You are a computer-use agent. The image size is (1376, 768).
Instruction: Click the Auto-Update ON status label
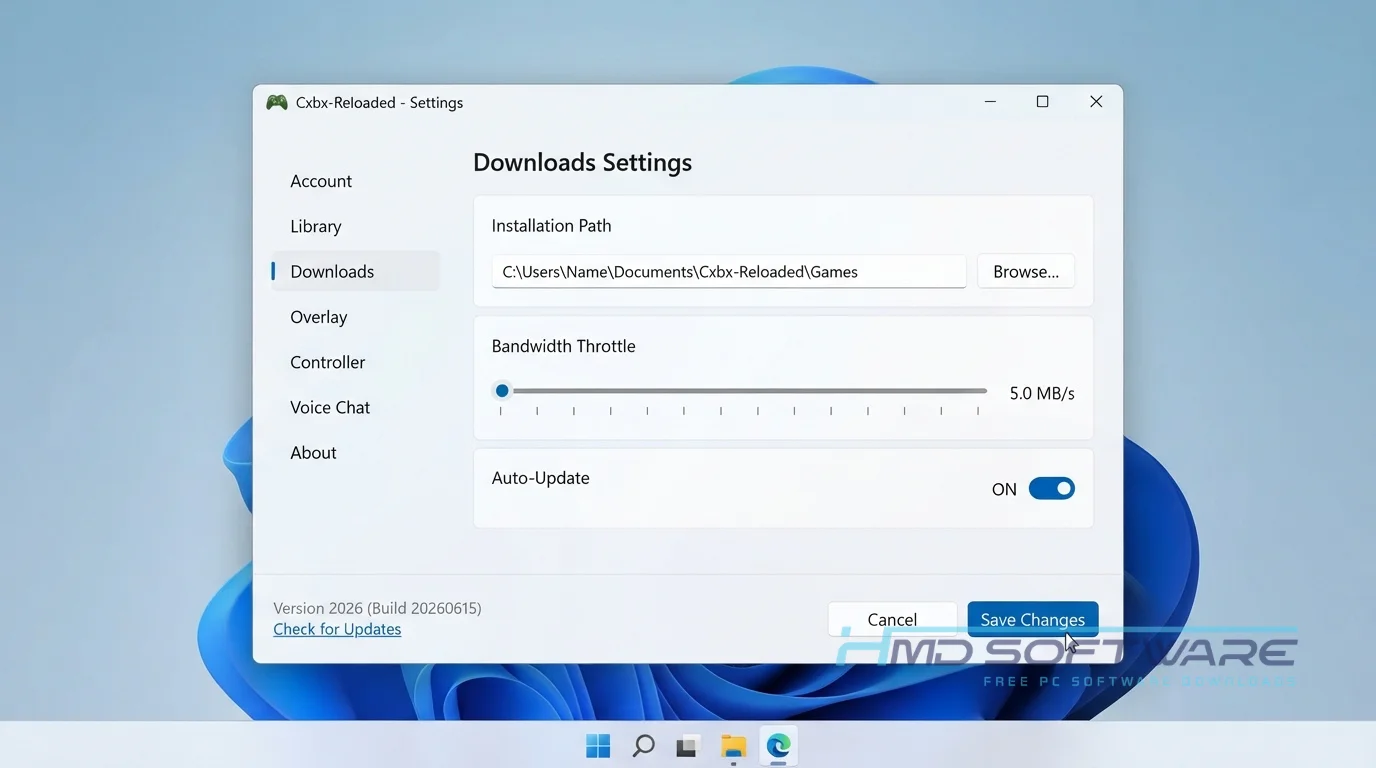pyautogui.click(x=1004, y=489)
